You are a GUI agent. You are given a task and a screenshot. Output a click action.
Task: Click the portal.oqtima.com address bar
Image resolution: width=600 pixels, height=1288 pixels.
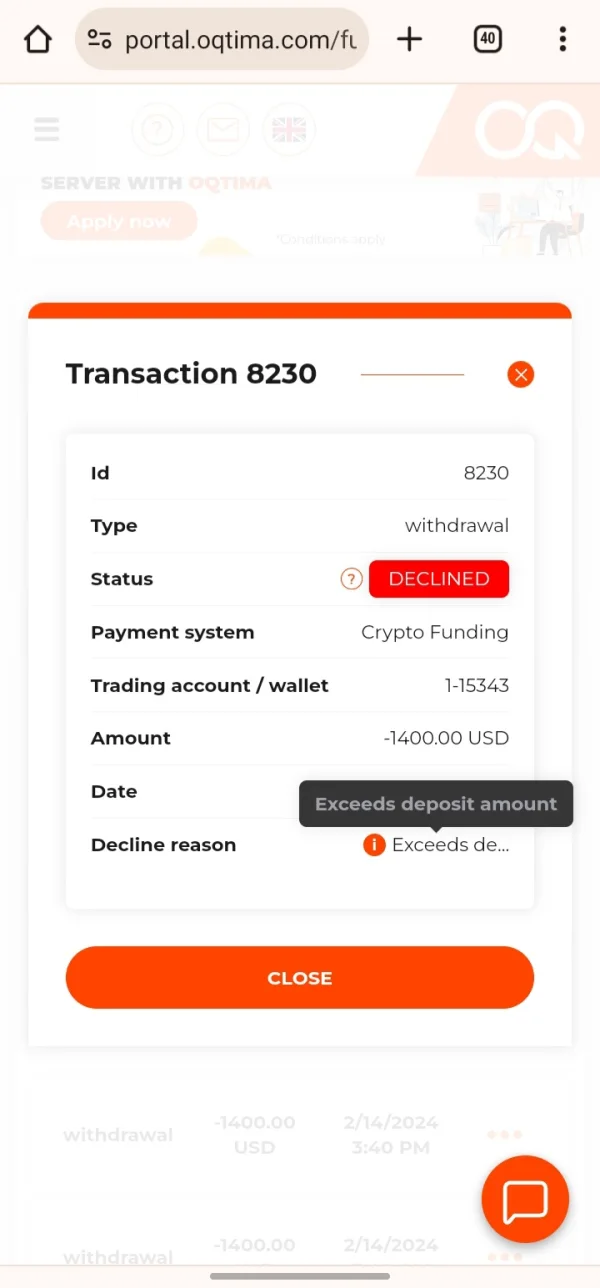(240, 40)
